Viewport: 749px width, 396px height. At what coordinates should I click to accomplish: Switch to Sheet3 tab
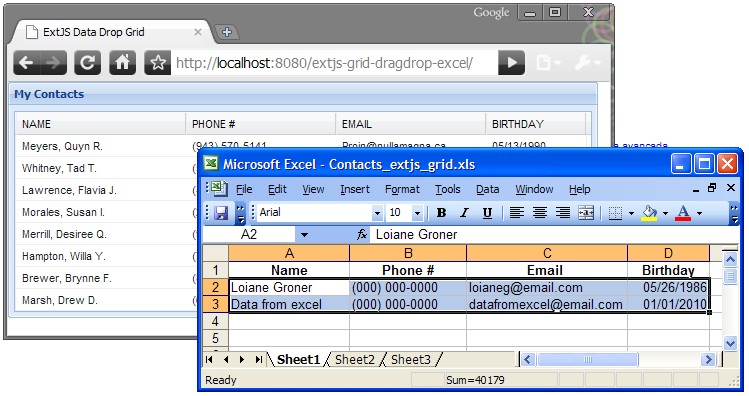[410, 359]
